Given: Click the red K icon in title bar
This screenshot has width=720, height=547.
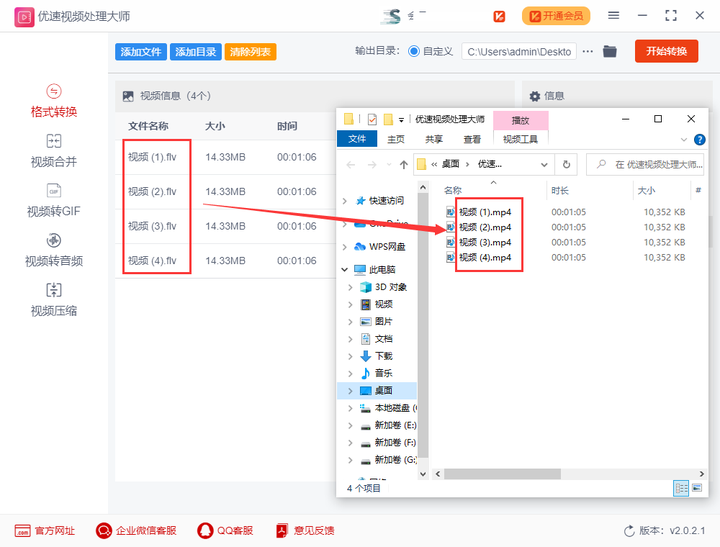Looking at the screenshot, I should [x=499, y=17].
